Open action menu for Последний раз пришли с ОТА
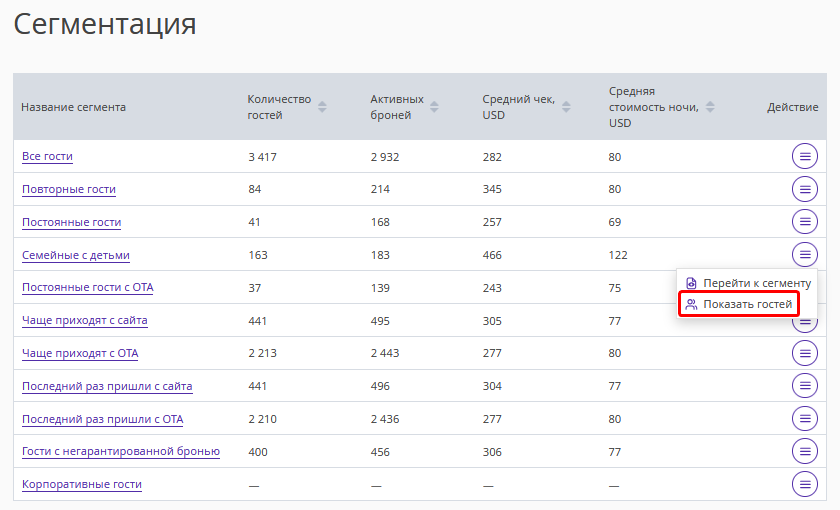This screenshot has width=840, height=510. click(x=805, y=419)
